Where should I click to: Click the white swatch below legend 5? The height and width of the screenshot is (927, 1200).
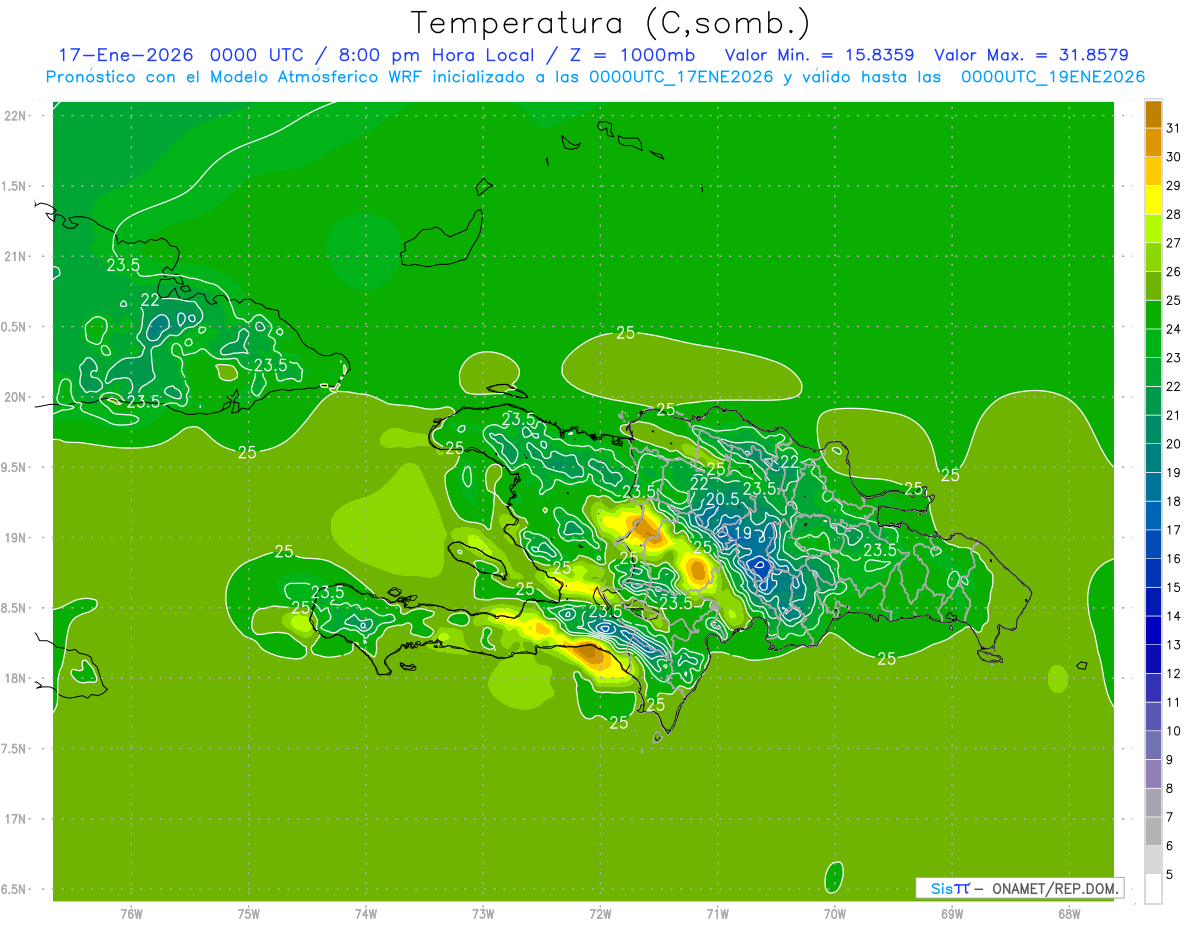pos(1153,889)
